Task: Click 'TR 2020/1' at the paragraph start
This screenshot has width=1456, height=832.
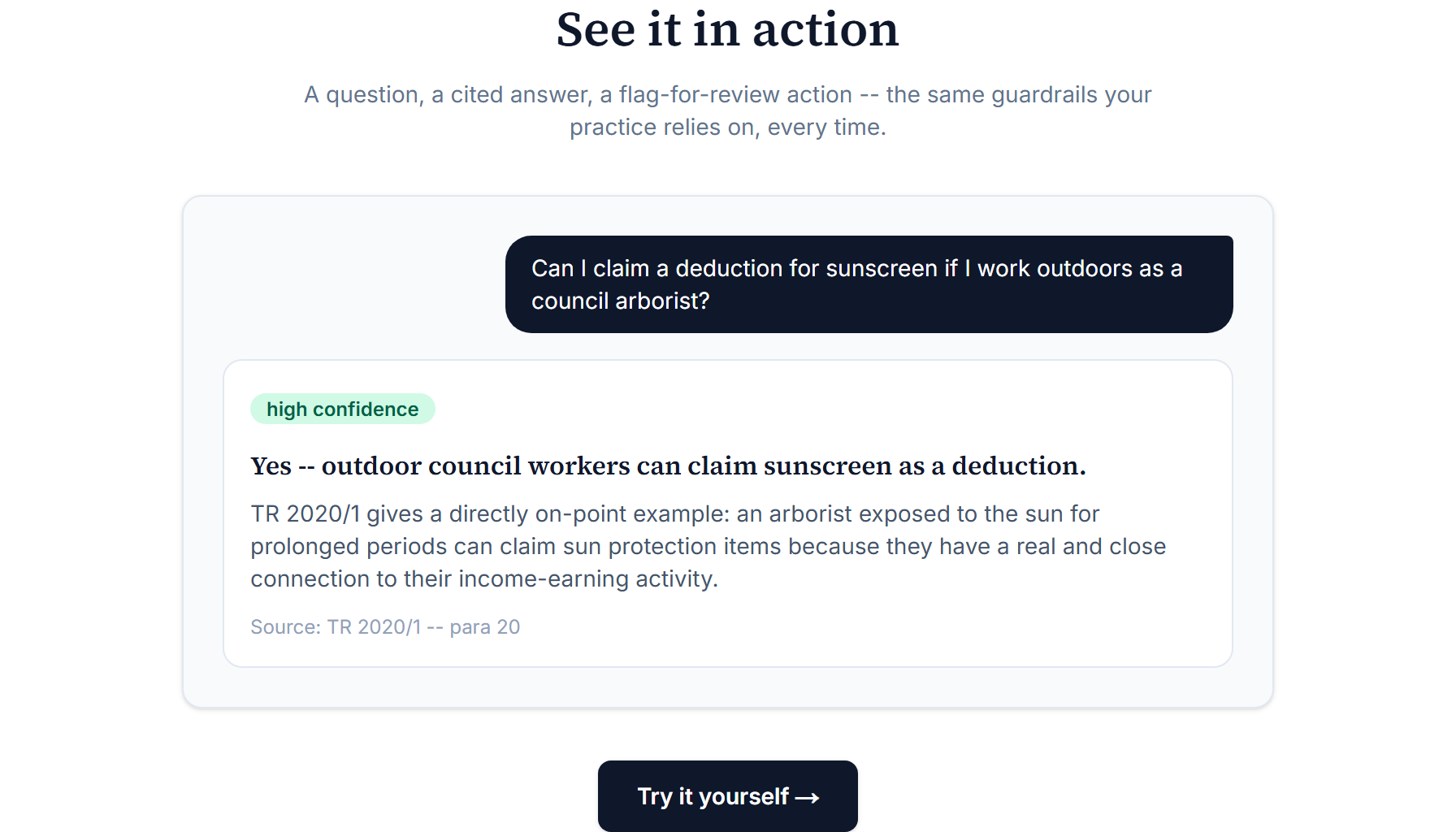Action: click(305, 513)
